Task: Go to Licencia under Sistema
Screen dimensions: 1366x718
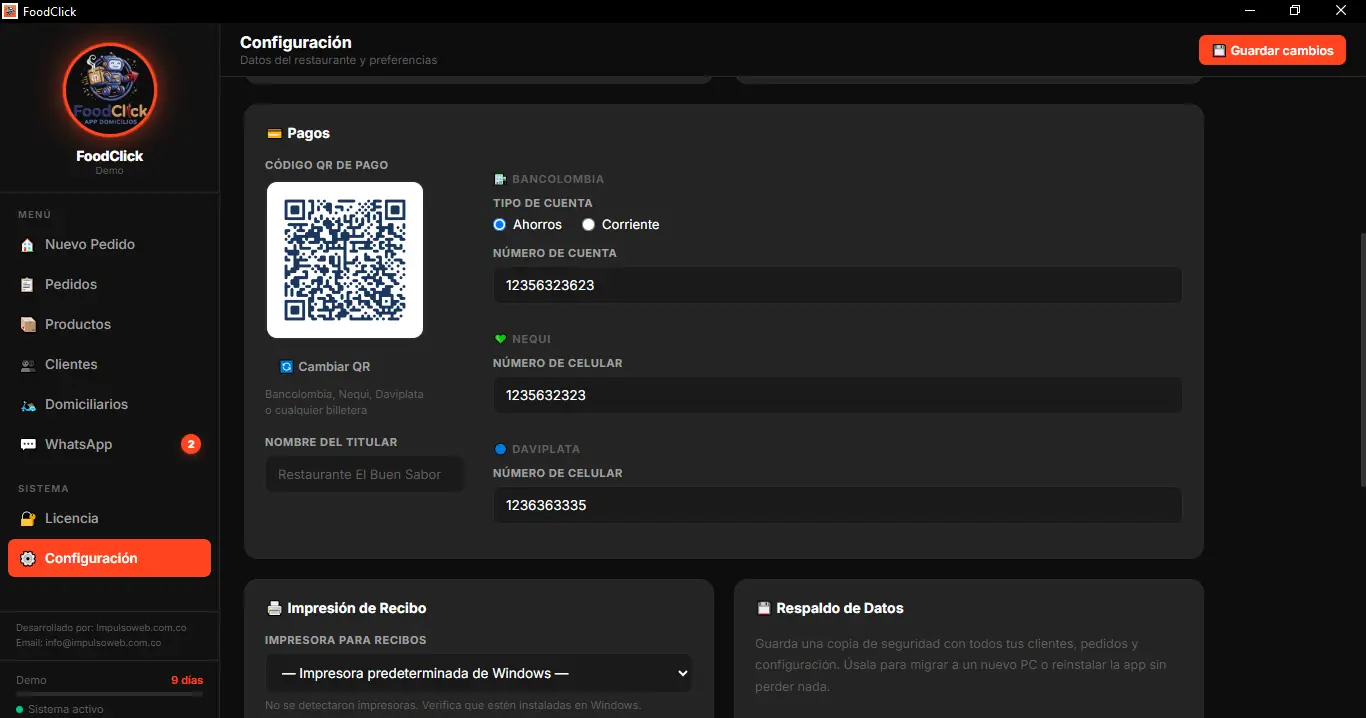Action: pyautogui.click(x=109, y=519)
